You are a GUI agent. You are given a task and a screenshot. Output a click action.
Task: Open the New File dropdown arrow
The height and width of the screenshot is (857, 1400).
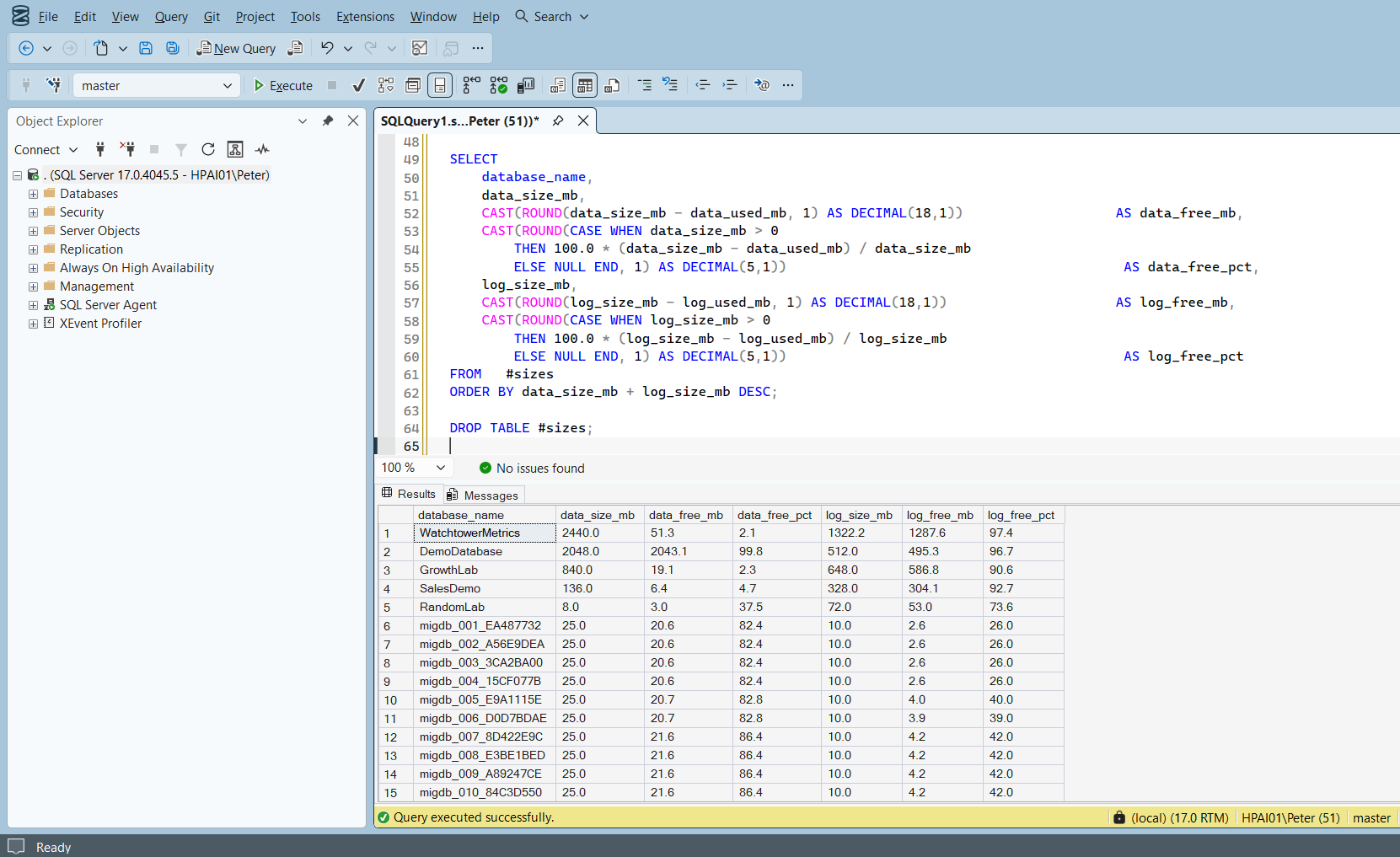point(123,48)
